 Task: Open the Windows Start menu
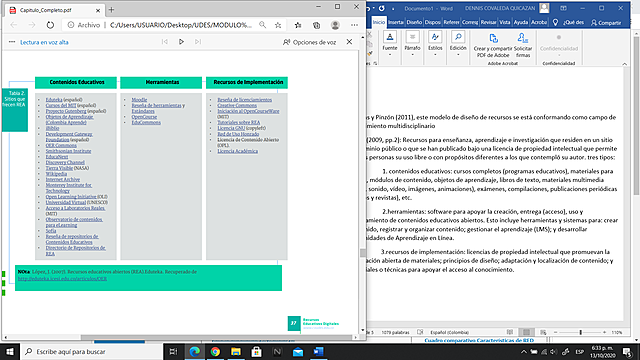(9, 351)
